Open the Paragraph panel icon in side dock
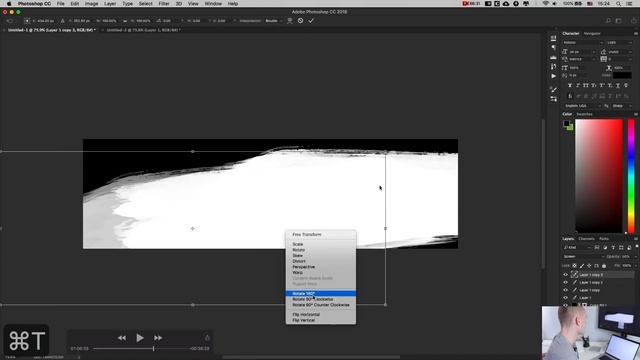This screenshot has height=360, width=640. tap(553, 48)
